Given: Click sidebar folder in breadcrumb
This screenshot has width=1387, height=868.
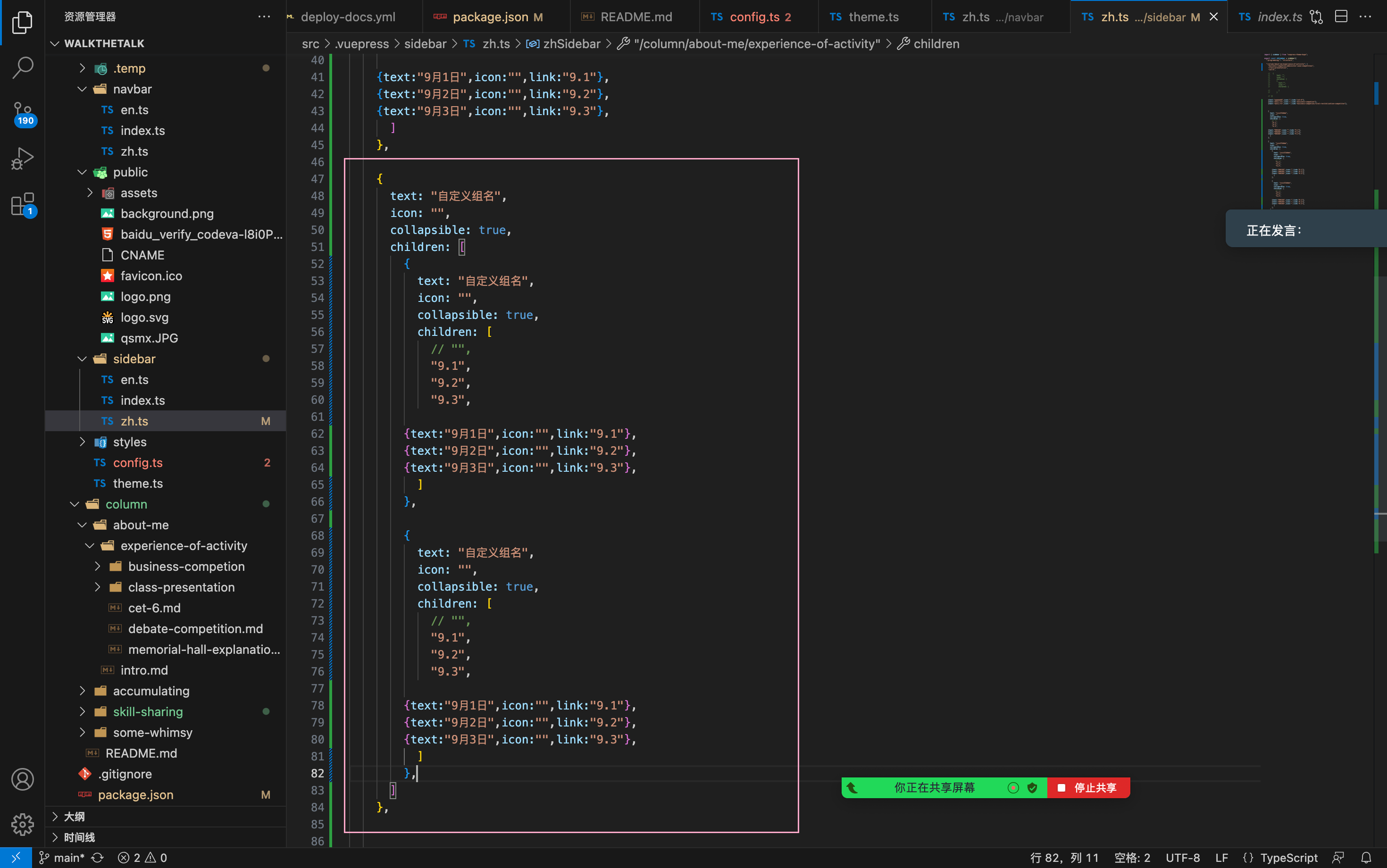Looking at the screenshot, I should (x=425, y=43).
